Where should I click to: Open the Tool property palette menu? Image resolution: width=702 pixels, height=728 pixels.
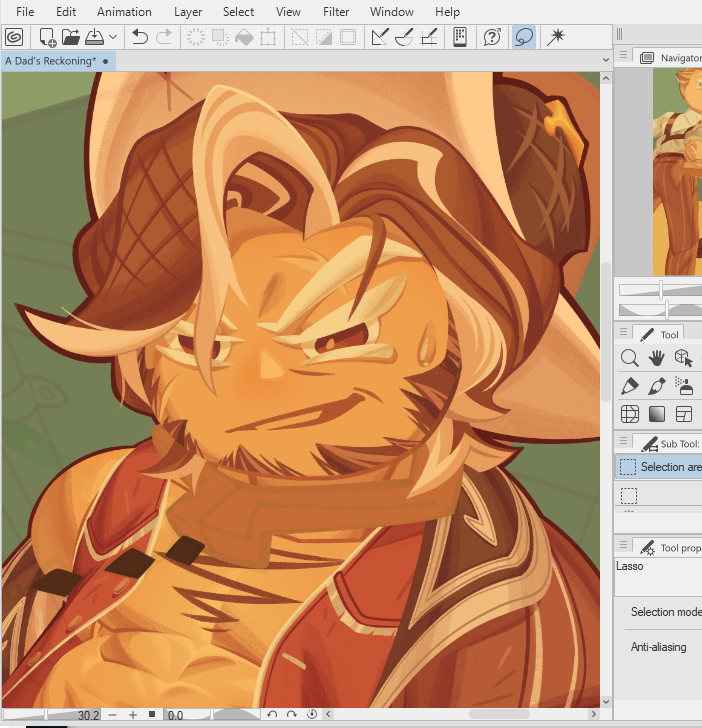[x=624, y=544]
